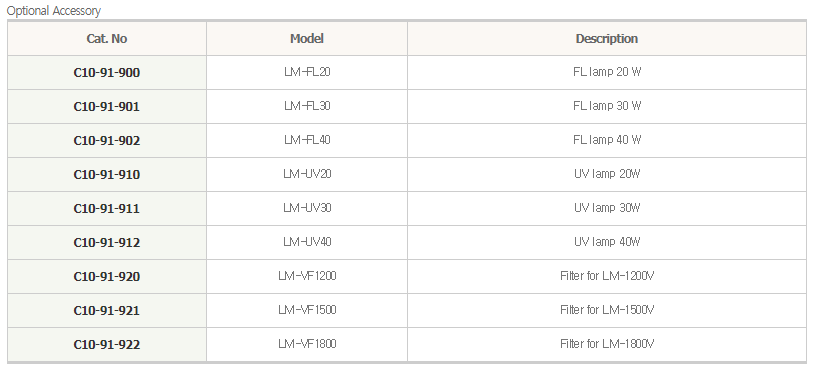
Task: Select catalog number C10-91-900
Action: pyautogui.click(x=107, y=73)
